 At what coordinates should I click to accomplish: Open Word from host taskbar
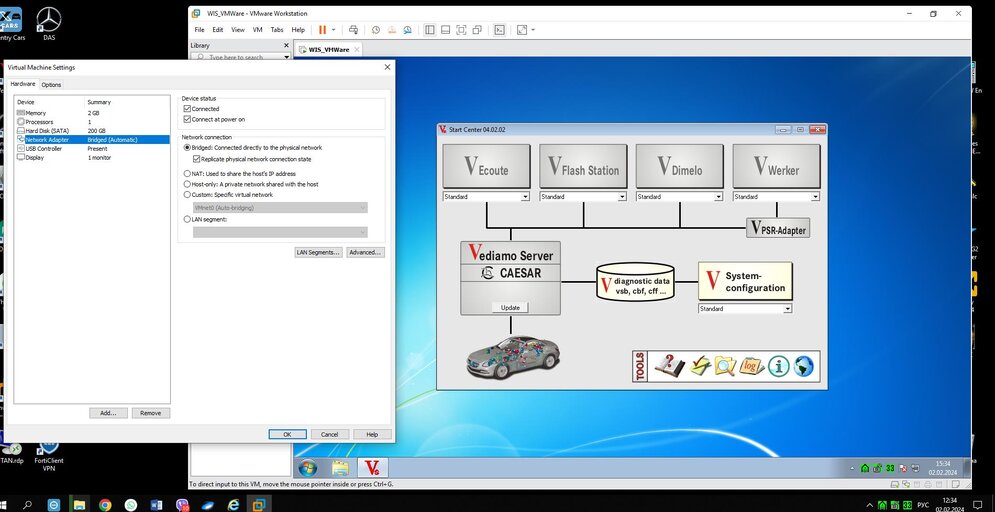[x=157, y=505]
